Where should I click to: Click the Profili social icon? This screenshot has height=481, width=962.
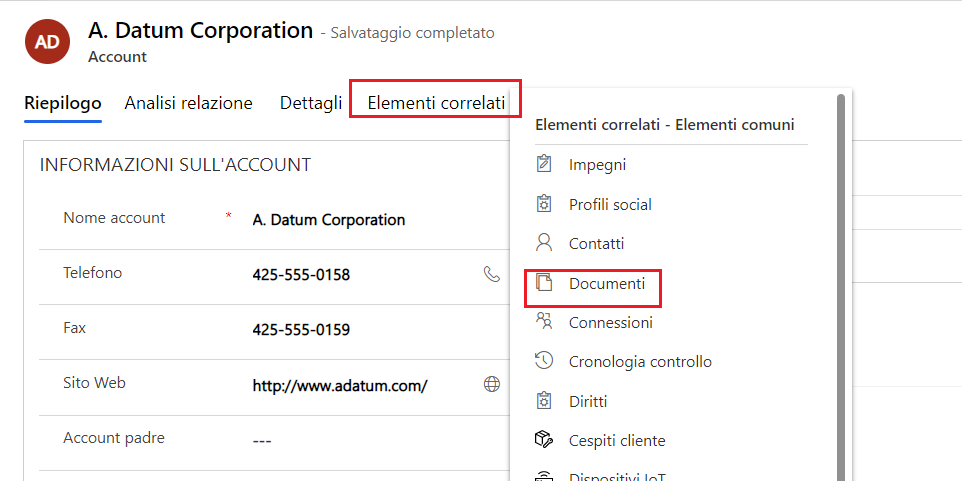coord(544,204)
